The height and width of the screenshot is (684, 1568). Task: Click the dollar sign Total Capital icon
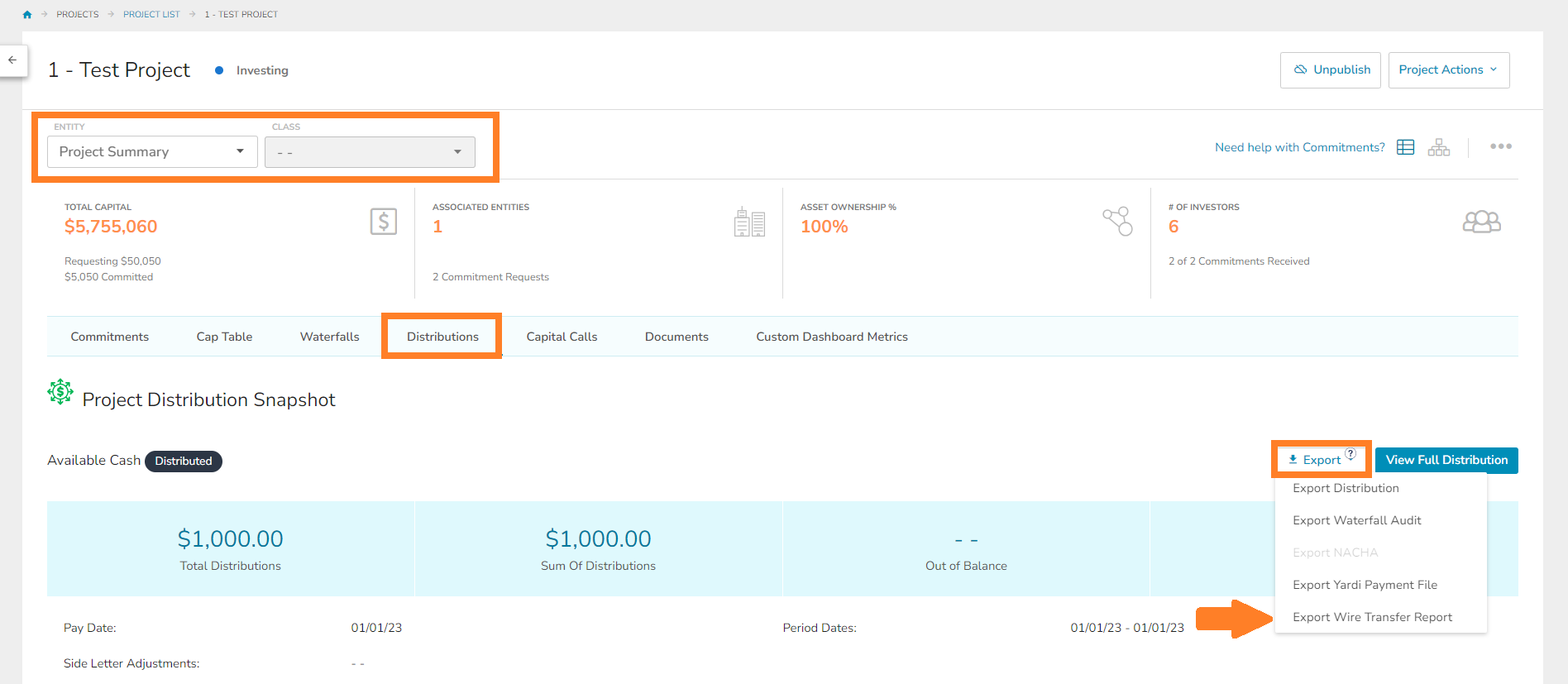coord(384,222)
